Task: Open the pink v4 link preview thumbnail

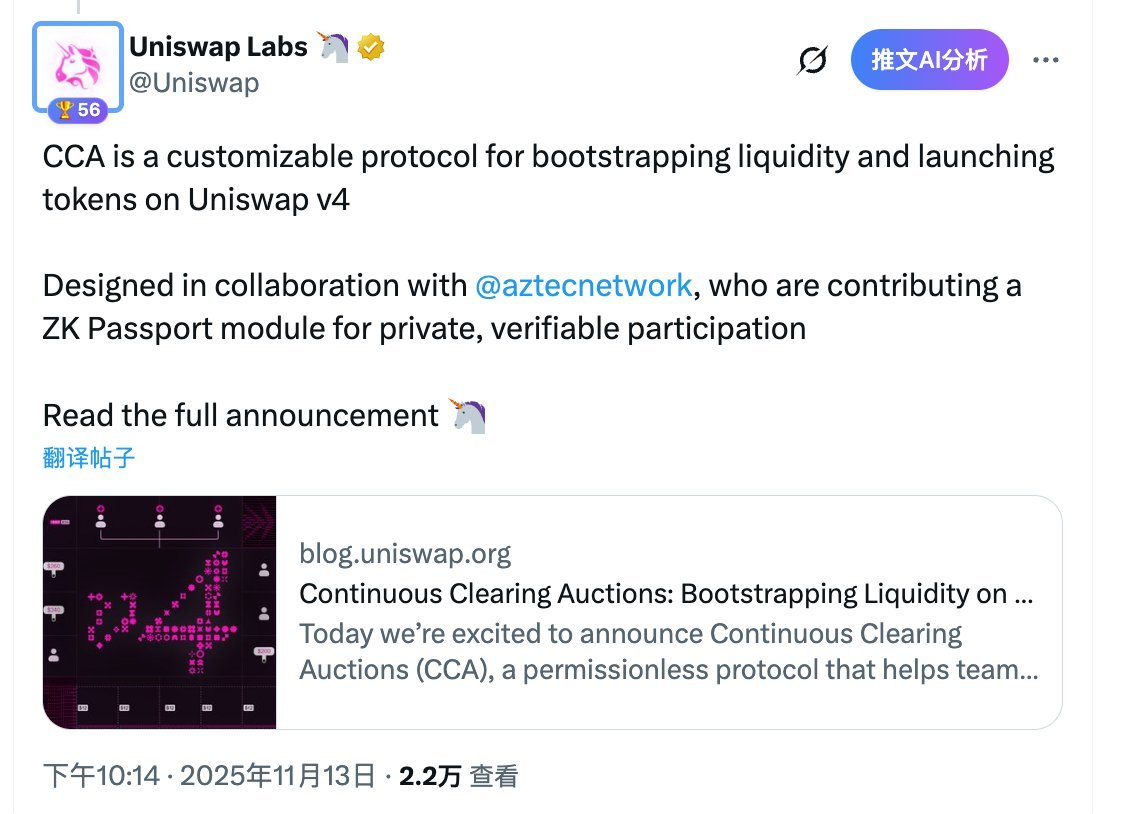Action: [160, 612]
